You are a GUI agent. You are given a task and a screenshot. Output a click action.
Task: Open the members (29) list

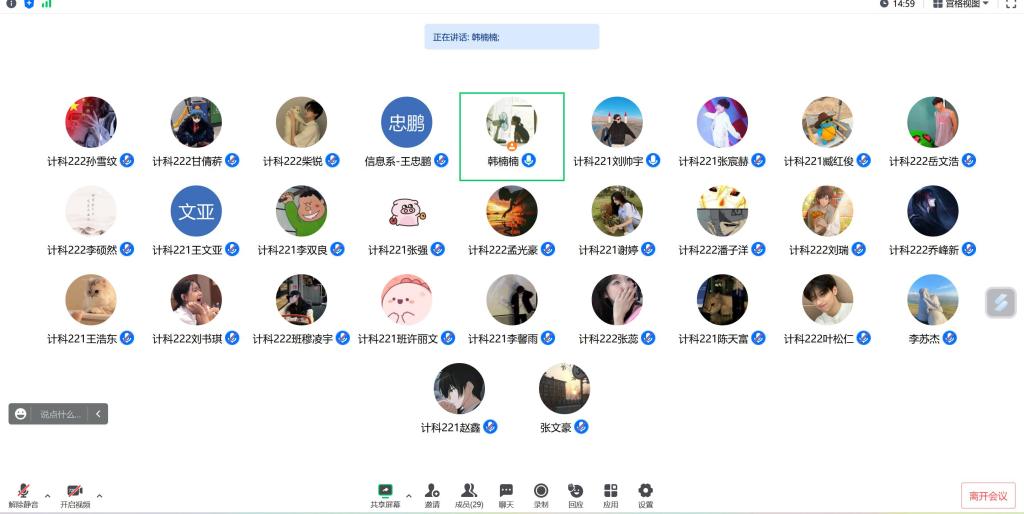pyautogui.click(x=469, y=496)
